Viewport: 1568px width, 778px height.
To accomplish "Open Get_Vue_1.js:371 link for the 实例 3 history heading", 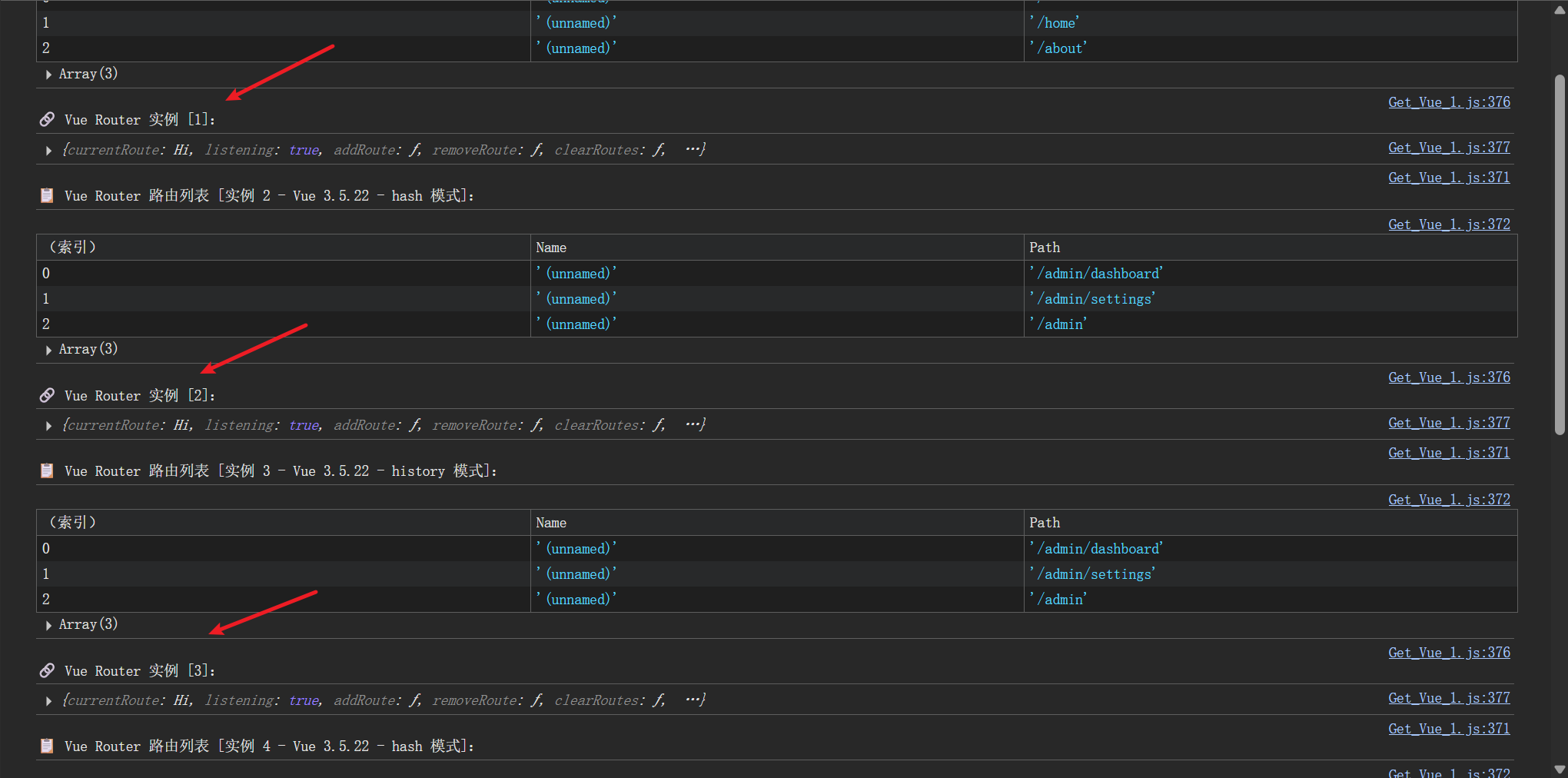I will (1448, 453).
